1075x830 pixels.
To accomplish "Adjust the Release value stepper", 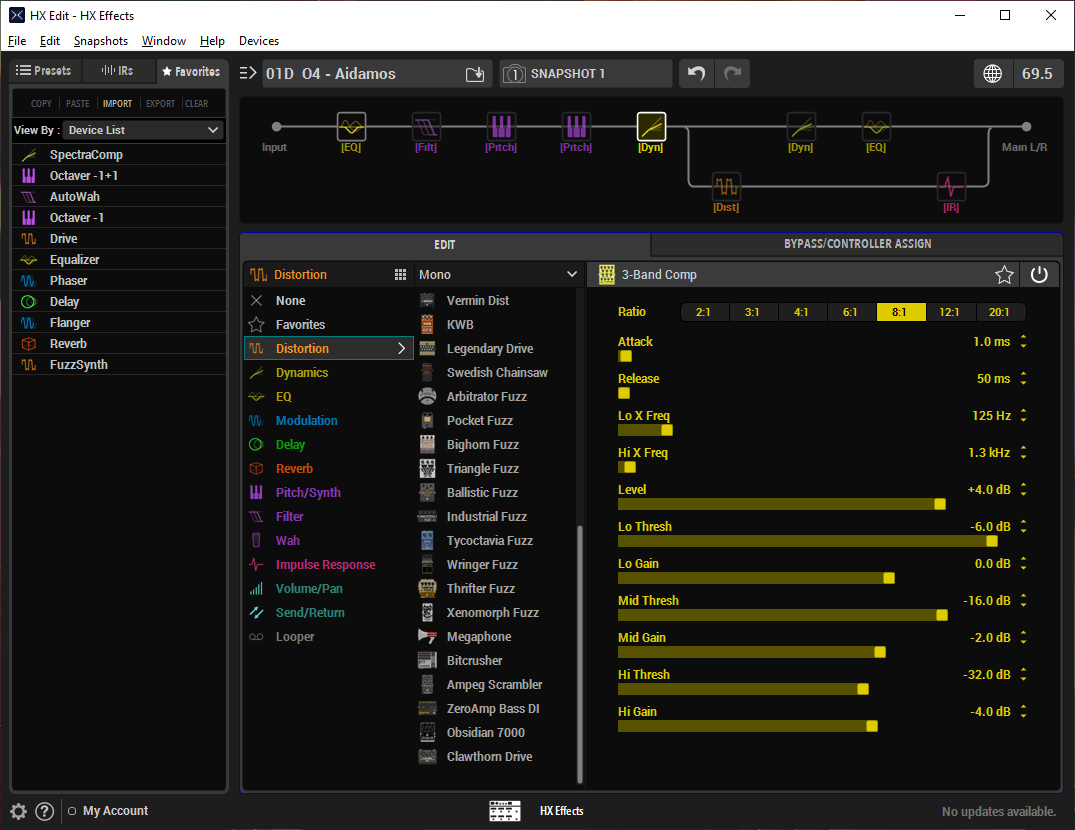I will pos(1024,378).
